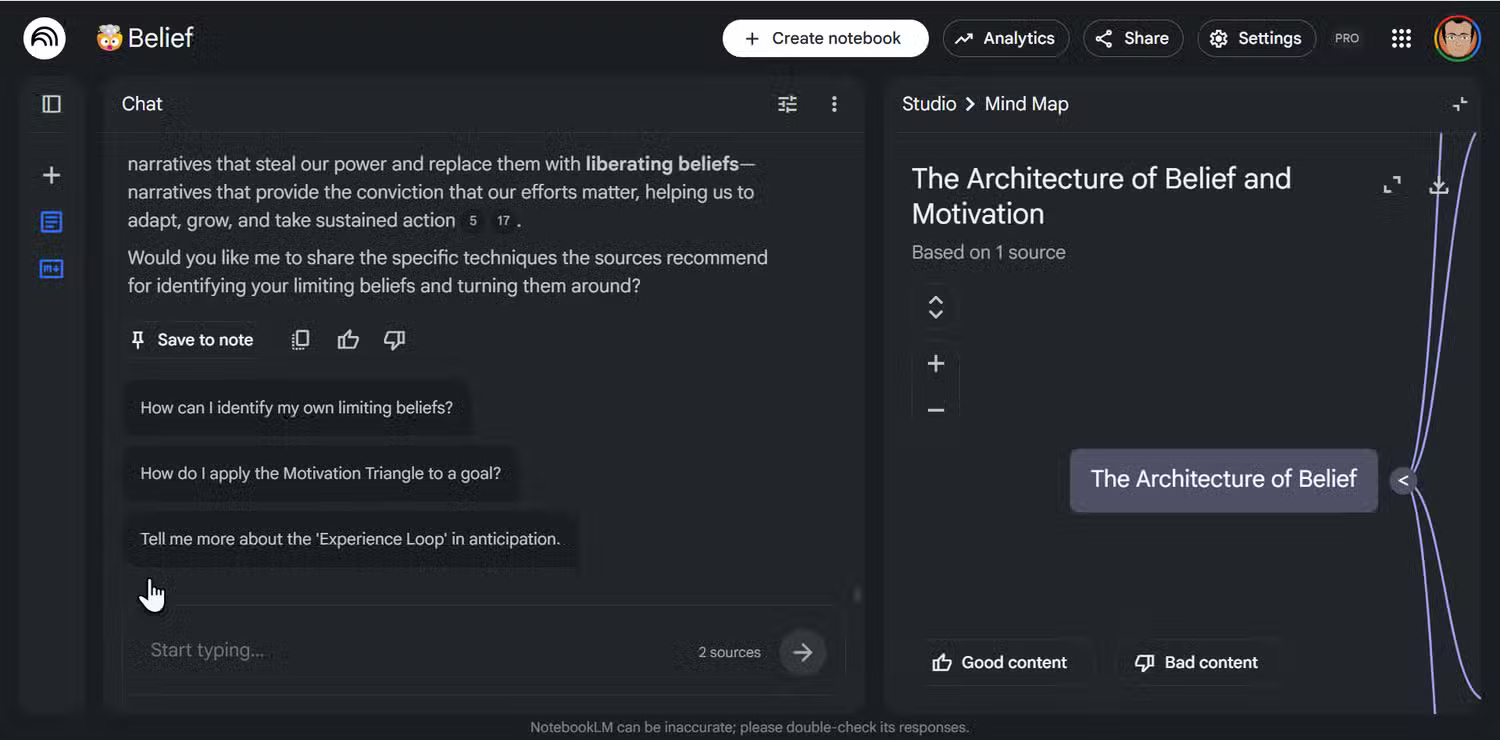Expand or collapse all mind map nodes
The height and width of the screenshot is (740, 1500).
[x=936, y=307]
